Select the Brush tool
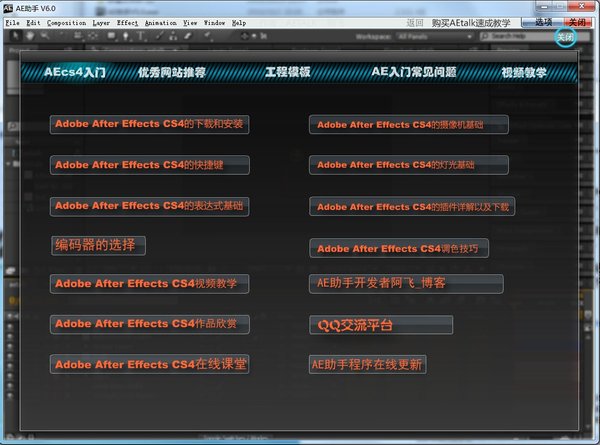 [x=160, y=36]
